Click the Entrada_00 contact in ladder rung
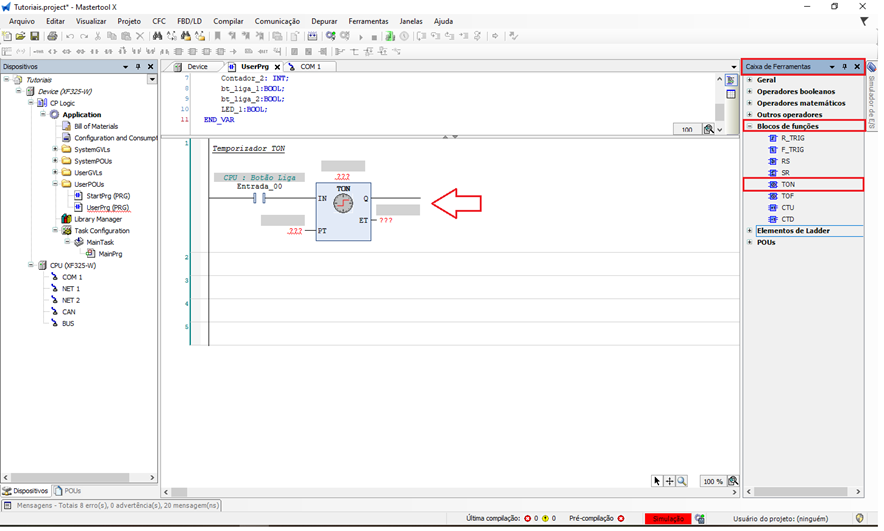Image resolution: width=884 pixels, height=531 pixels. (258, 198)
